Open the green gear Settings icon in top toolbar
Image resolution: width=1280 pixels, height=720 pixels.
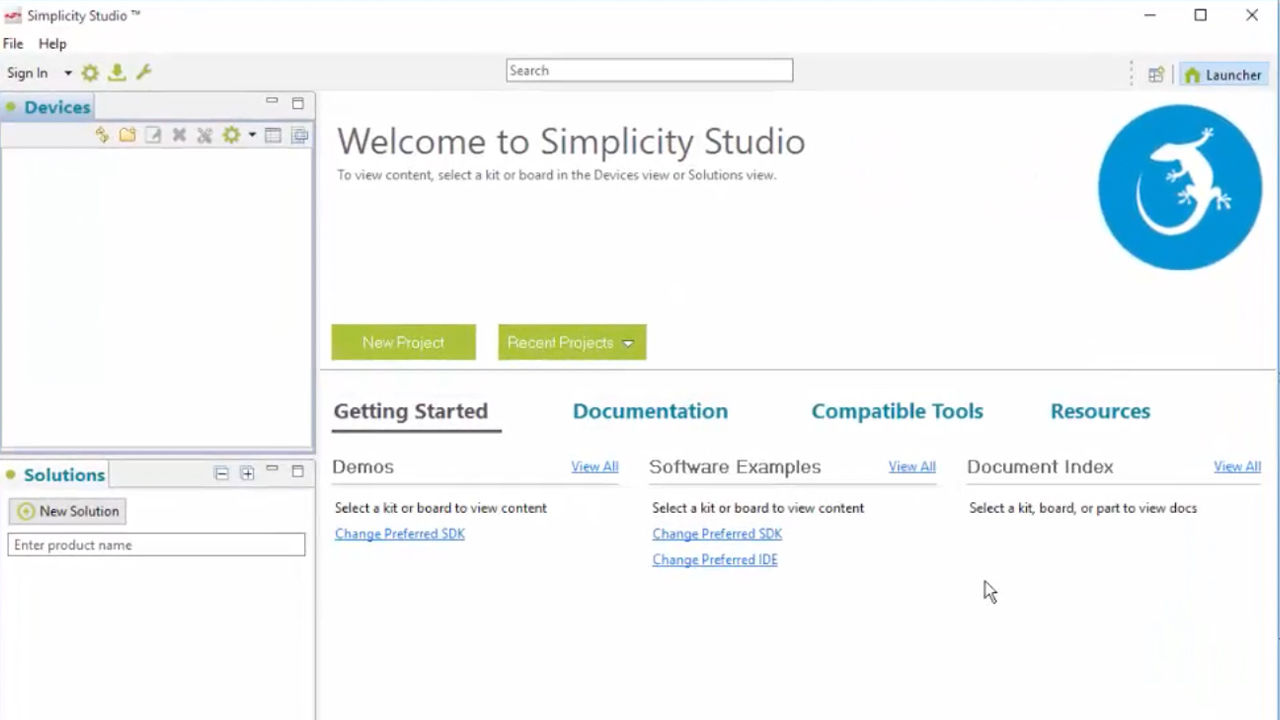[x=90, y=73]
